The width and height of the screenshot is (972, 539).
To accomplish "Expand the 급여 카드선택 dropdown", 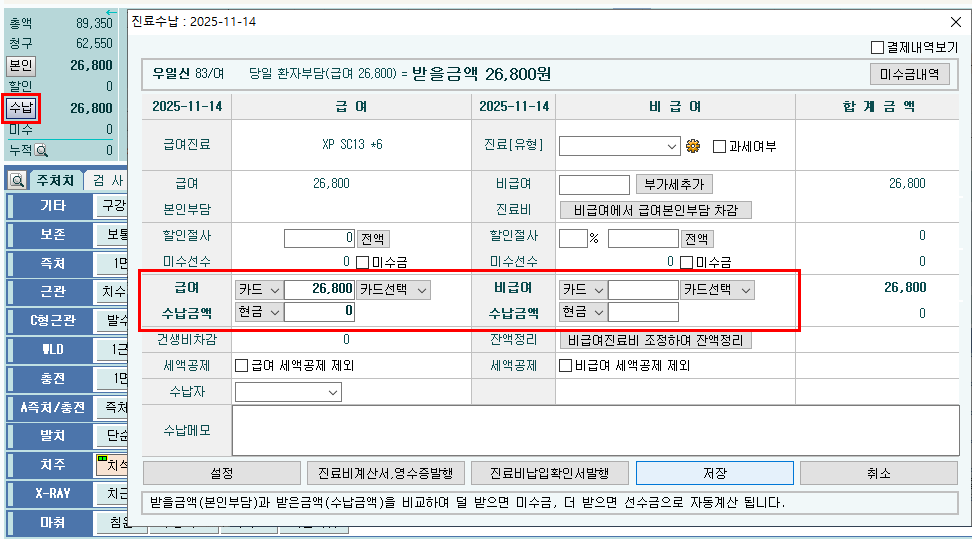I will tap(393, 290).
